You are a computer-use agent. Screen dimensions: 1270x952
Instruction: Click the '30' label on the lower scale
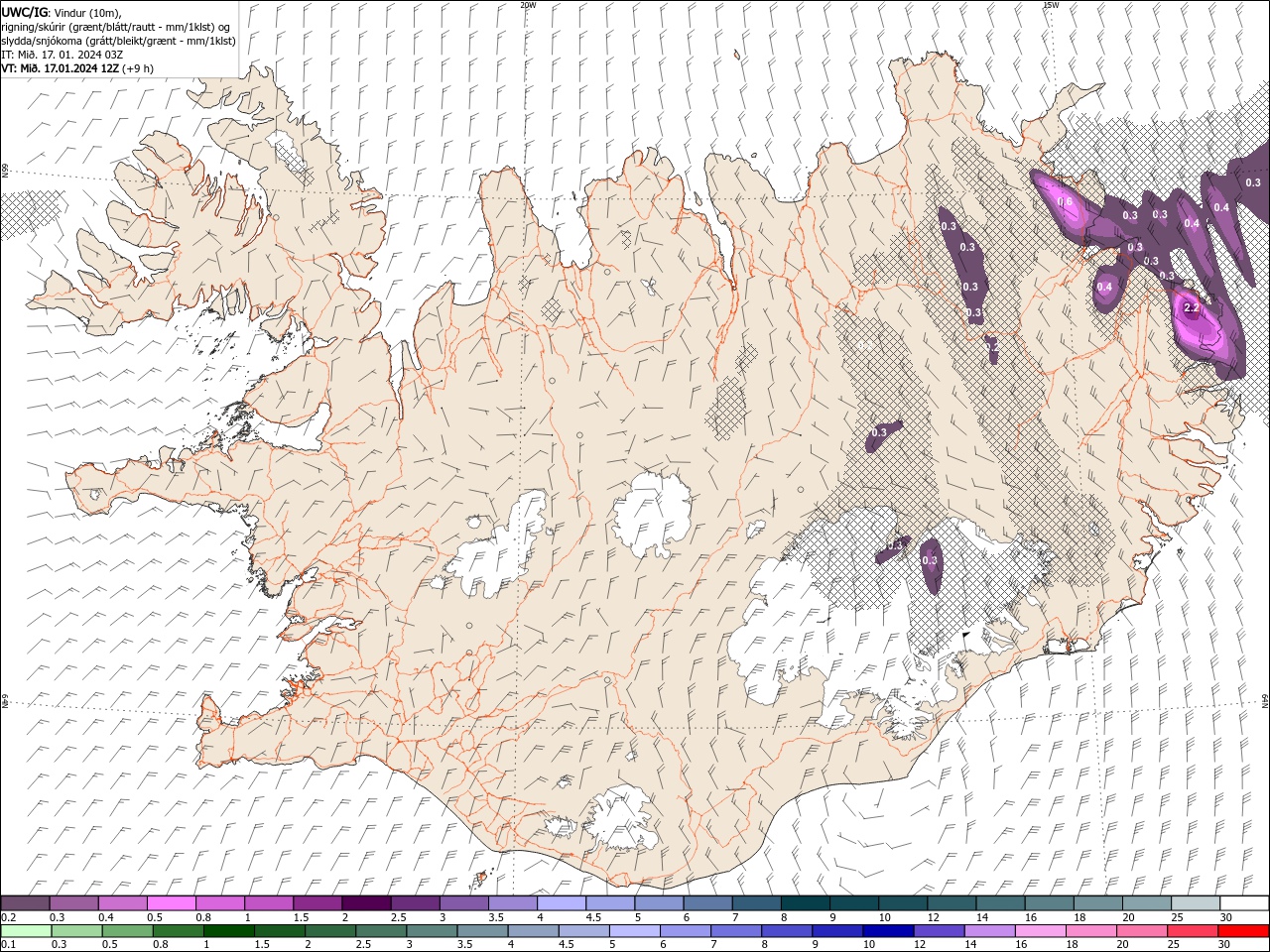tap(1225, 944)
